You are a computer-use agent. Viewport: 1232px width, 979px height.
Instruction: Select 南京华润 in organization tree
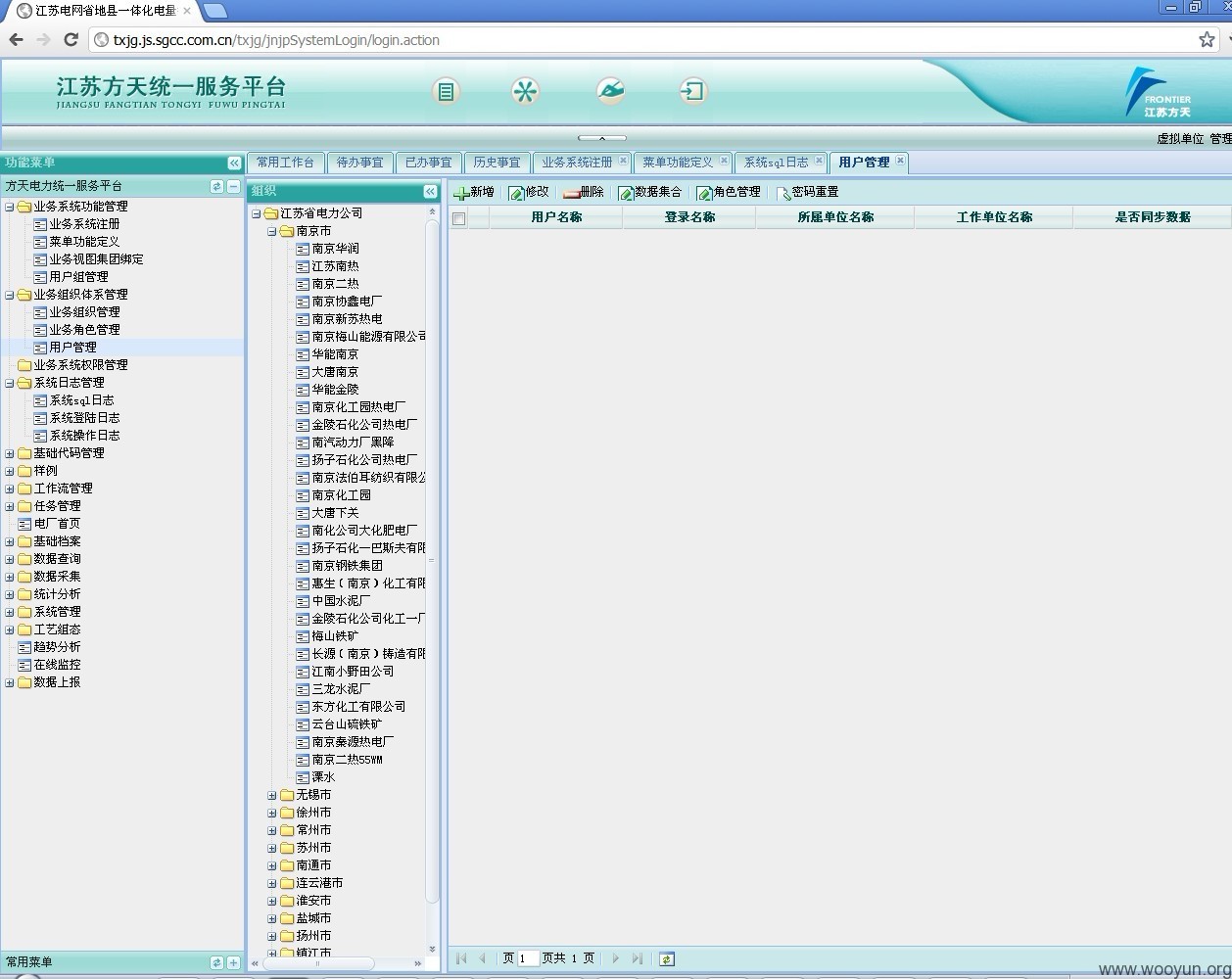tap(335, 249)
